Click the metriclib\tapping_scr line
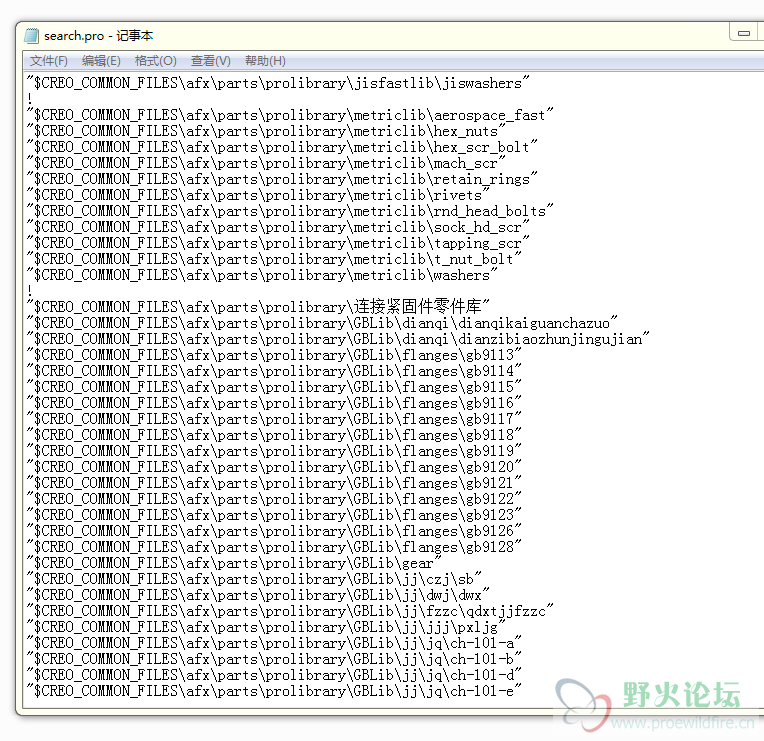Screen dimensions: 764x741 click(278, 243)
